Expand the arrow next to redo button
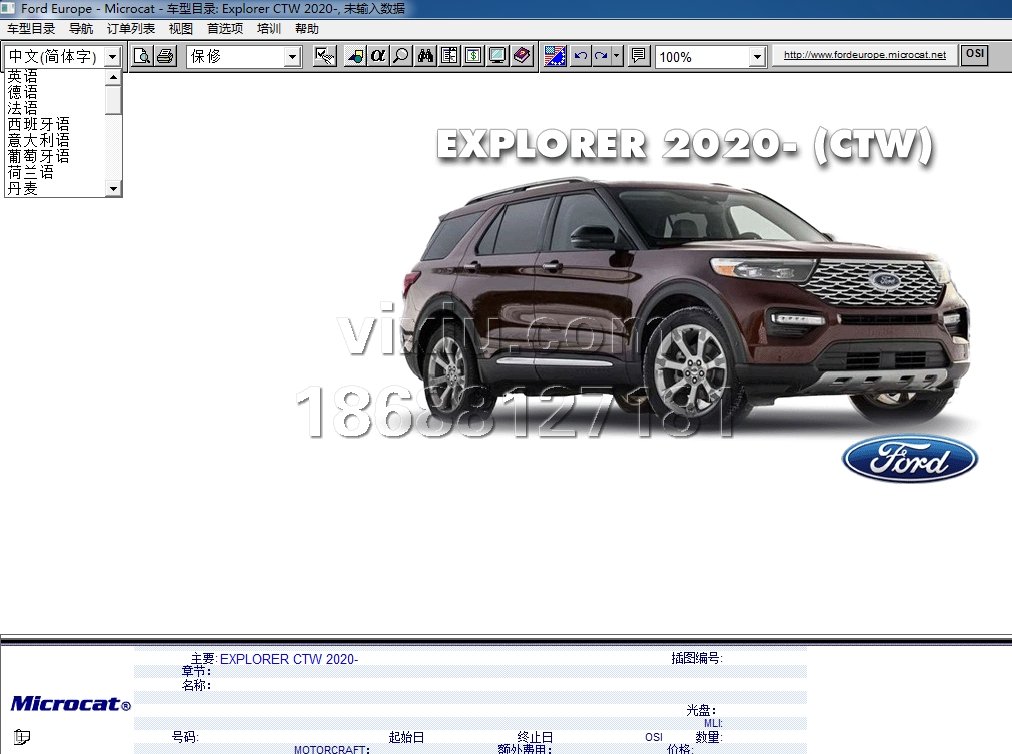1012x754 pixels. pos(617,56)
